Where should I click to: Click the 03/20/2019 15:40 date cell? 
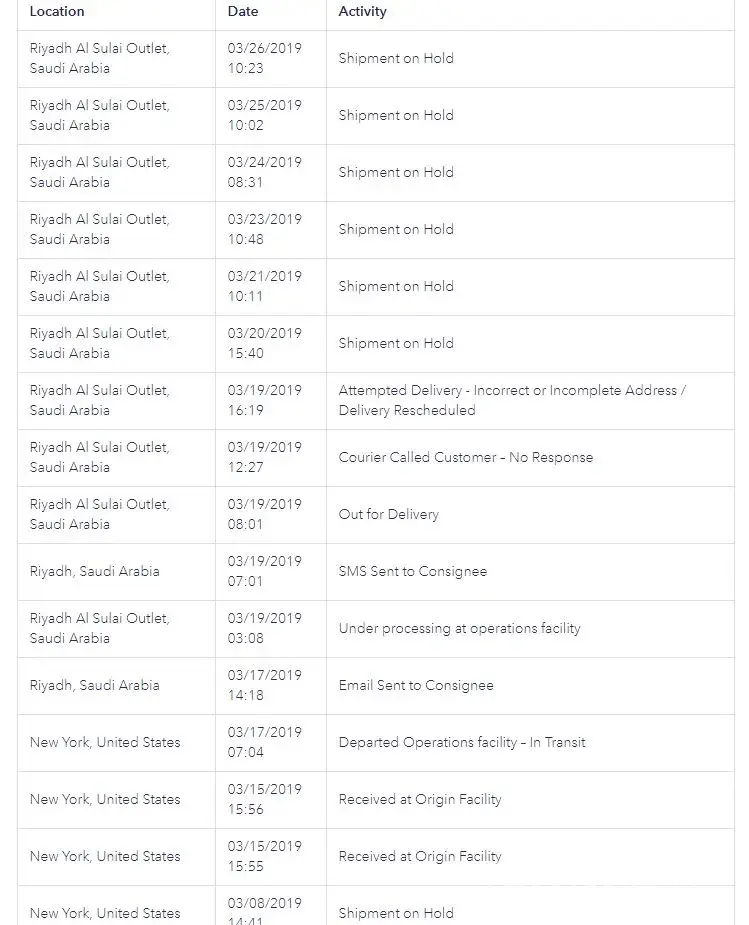coord(264,343)
